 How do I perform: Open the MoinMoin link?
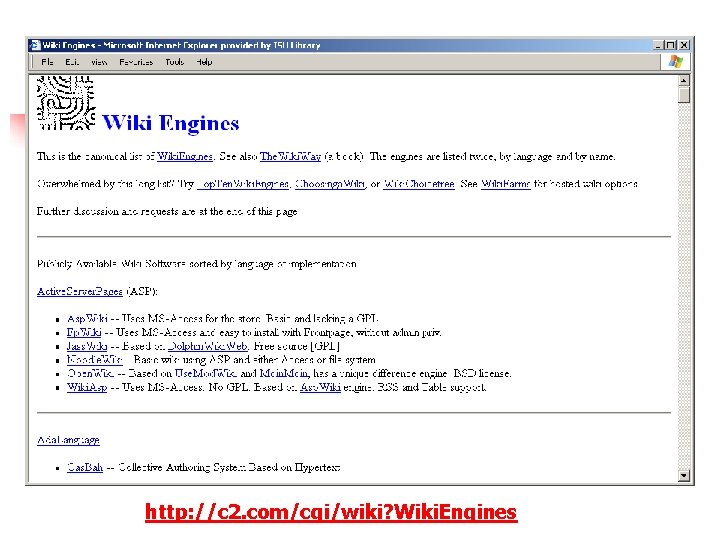[284, 374]
